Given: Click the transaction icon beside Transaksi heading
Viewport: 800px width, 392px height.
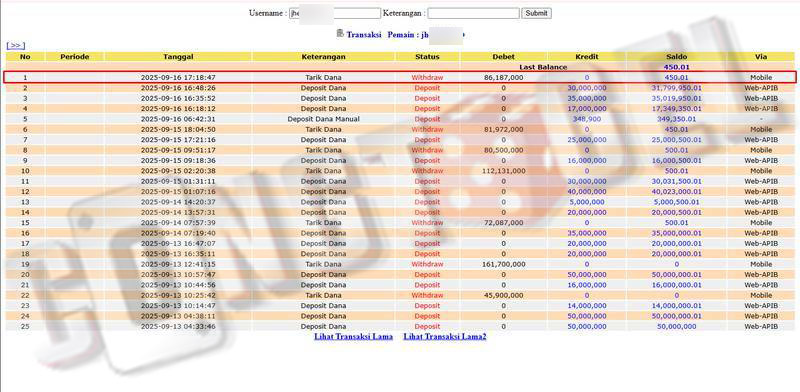Looking at the screenshot, I should coord(340,34).
